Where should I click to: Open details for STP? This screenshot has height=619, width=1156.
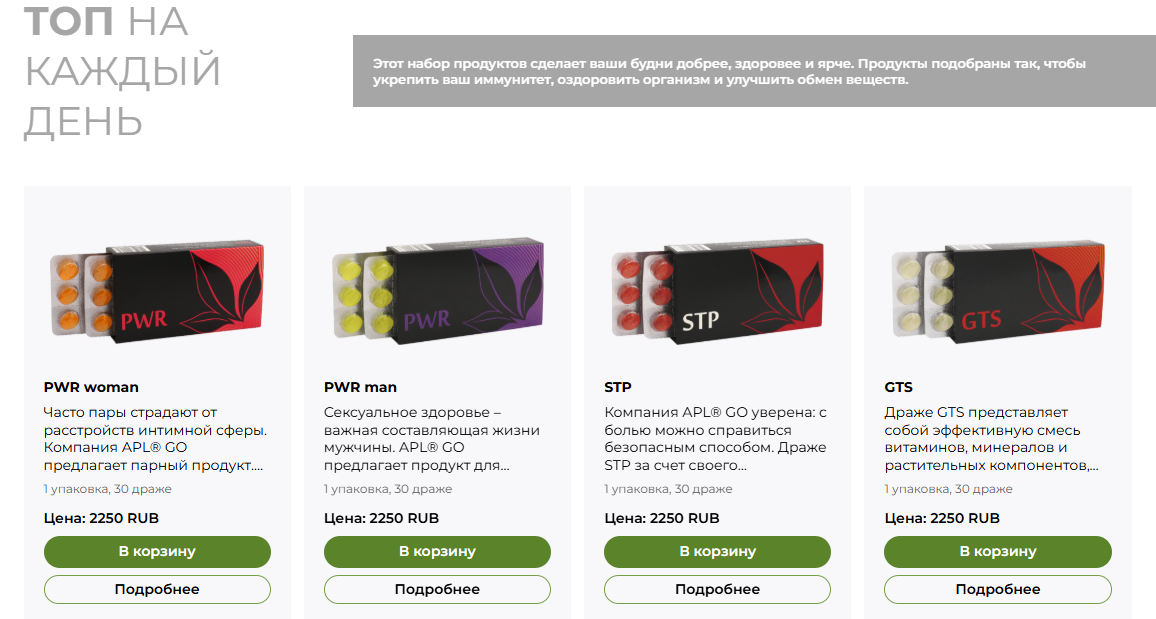pyautogui.click(x=717, y=589)
